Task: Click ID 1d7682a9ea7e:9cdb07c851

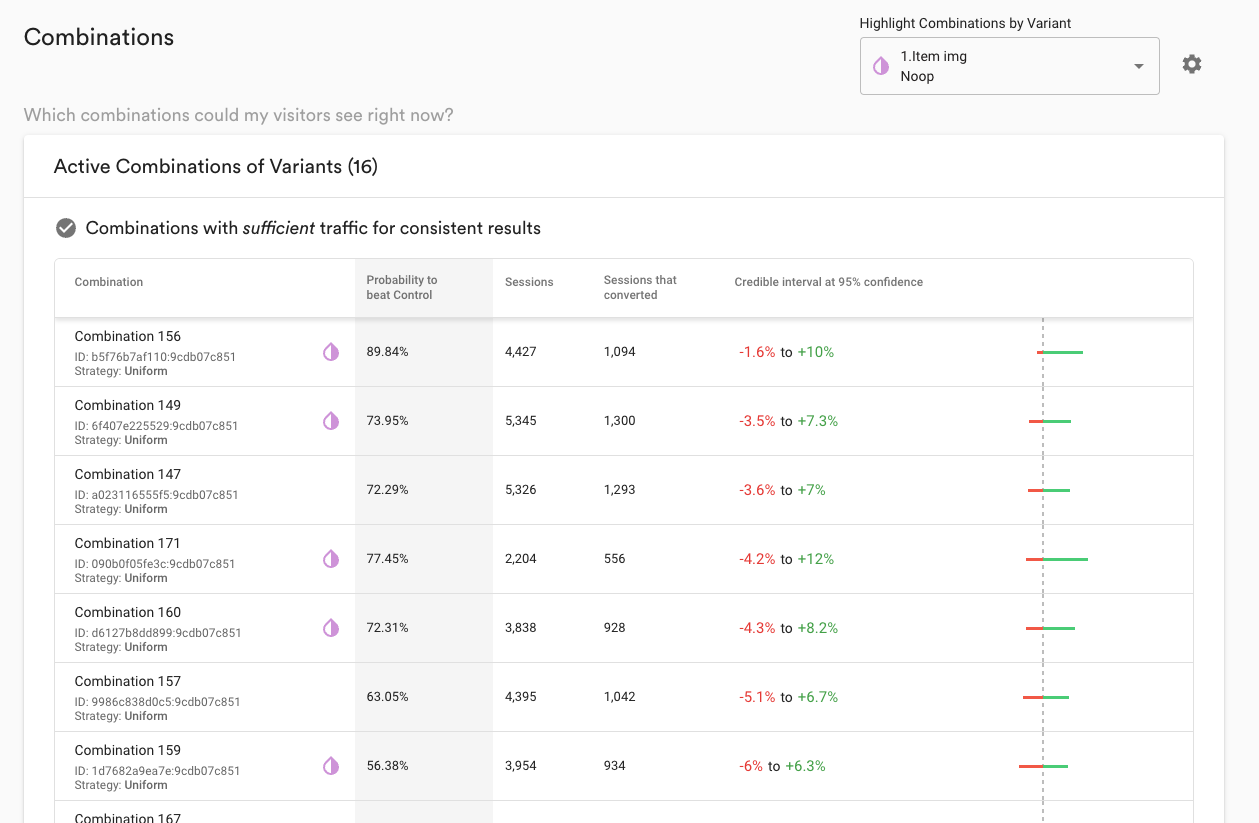Action: (157, 771)
